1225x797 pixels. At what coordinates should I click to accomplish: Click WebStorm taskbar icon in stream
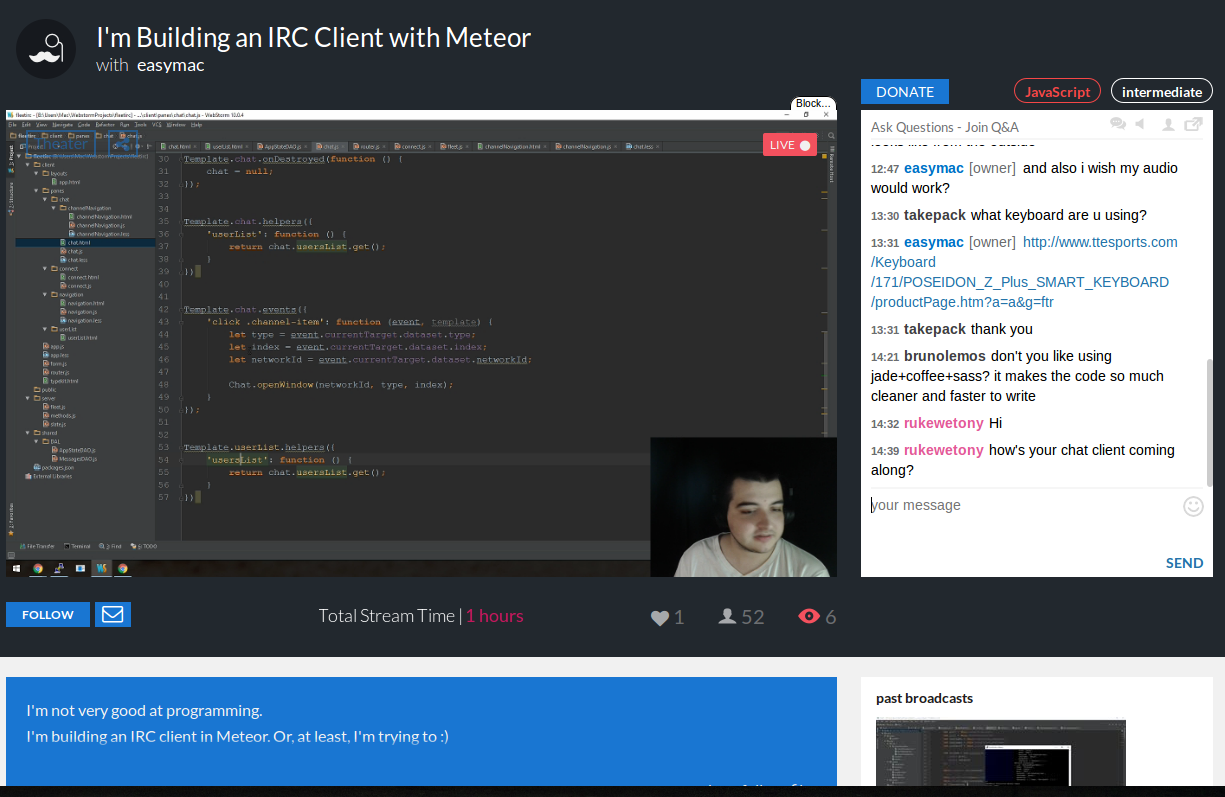pyautogui.click(x=102, y=569)
